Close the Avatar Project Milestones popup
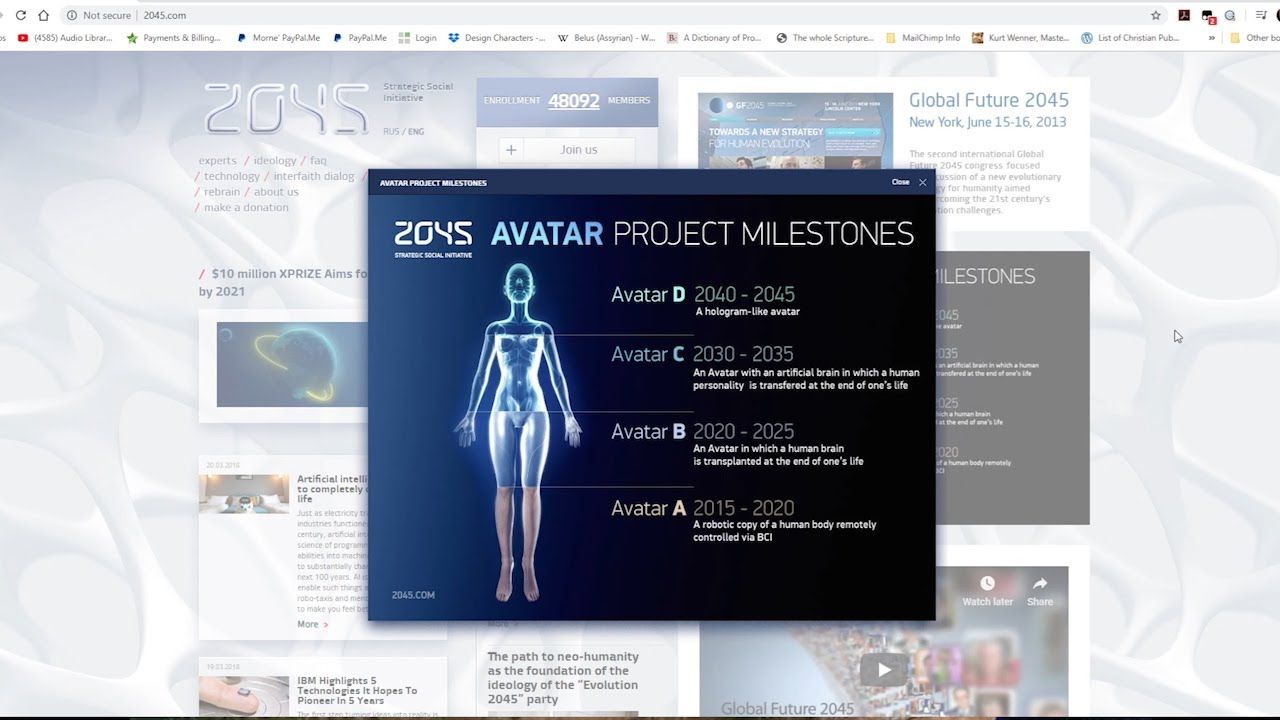The image size is (1280, 720). pos(922,182)
